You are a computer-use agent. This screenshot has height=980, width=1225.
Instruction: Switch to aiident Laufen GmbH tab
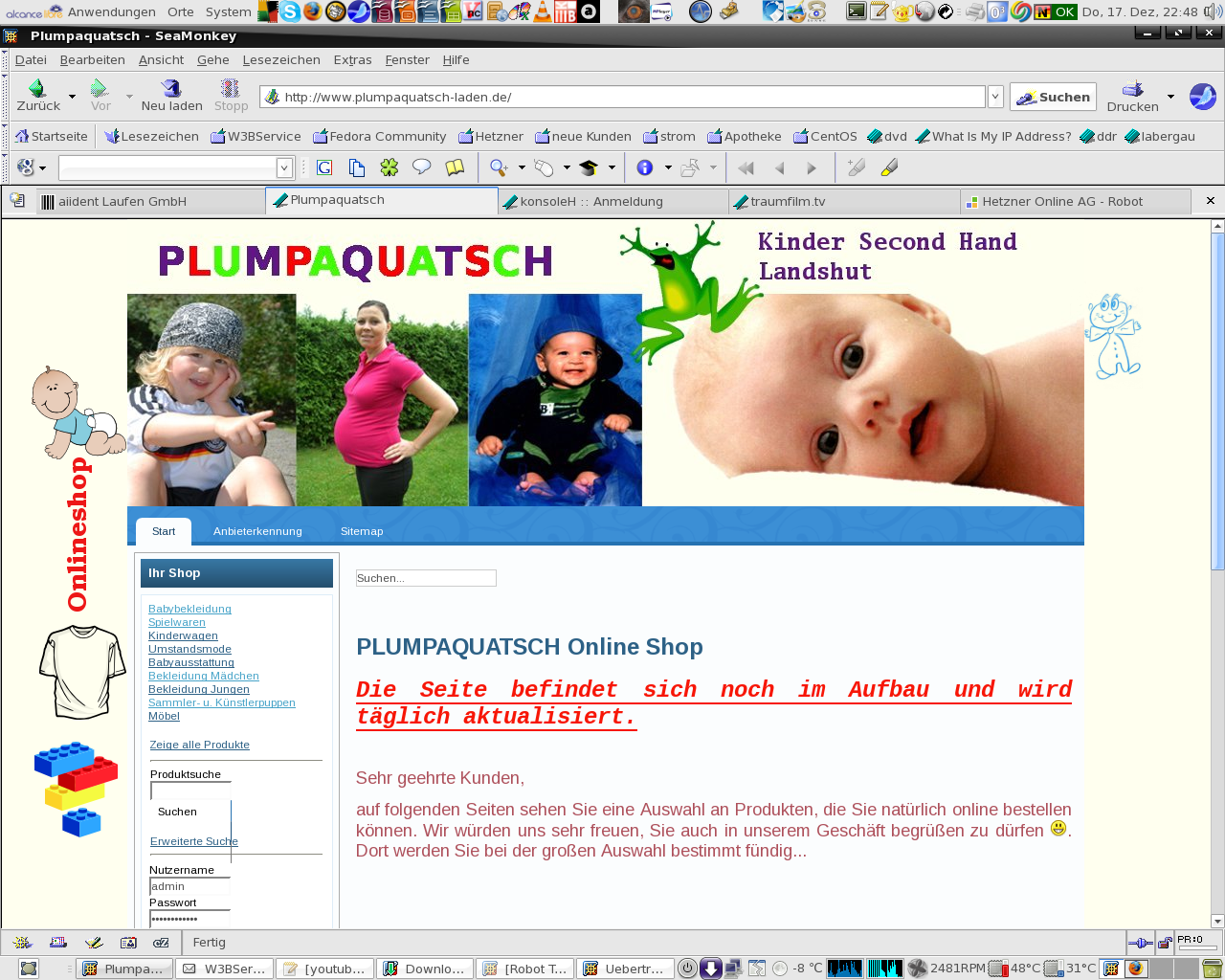151,201
